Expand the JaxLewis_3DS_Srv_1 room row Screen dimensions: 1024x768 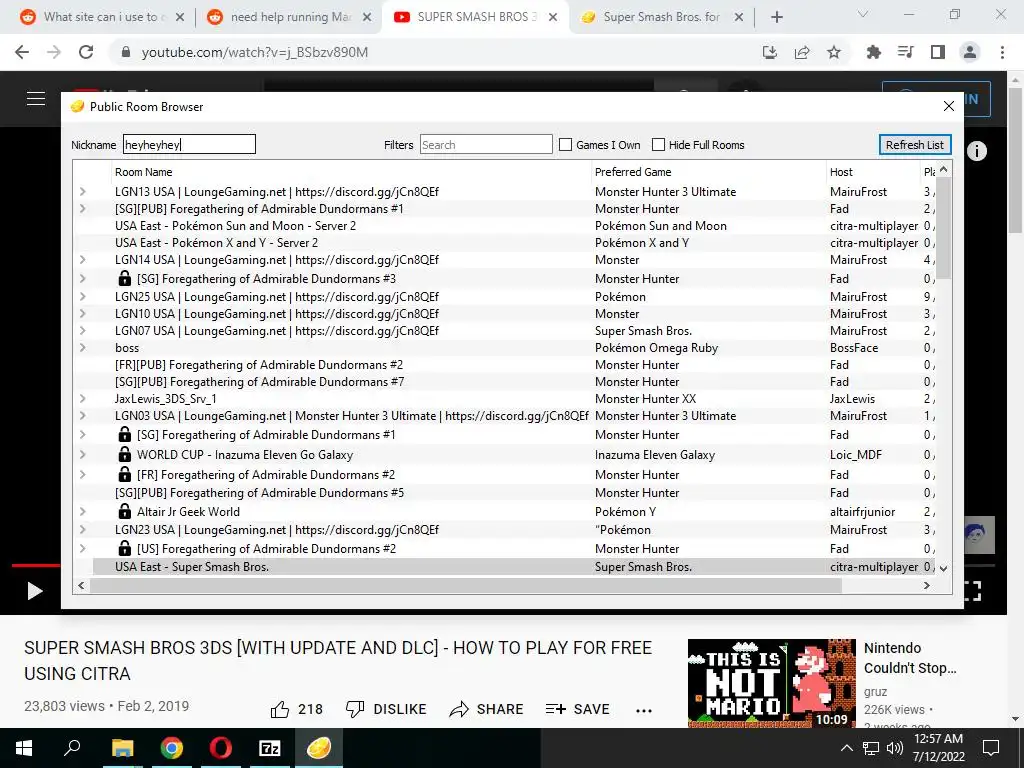[x=82, y=398]
